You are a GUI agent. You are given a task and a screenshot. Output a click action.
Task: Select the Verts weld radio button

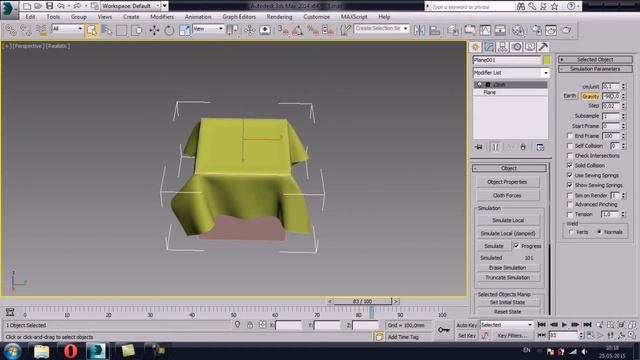pyautogui.click(x=571, y=232)
